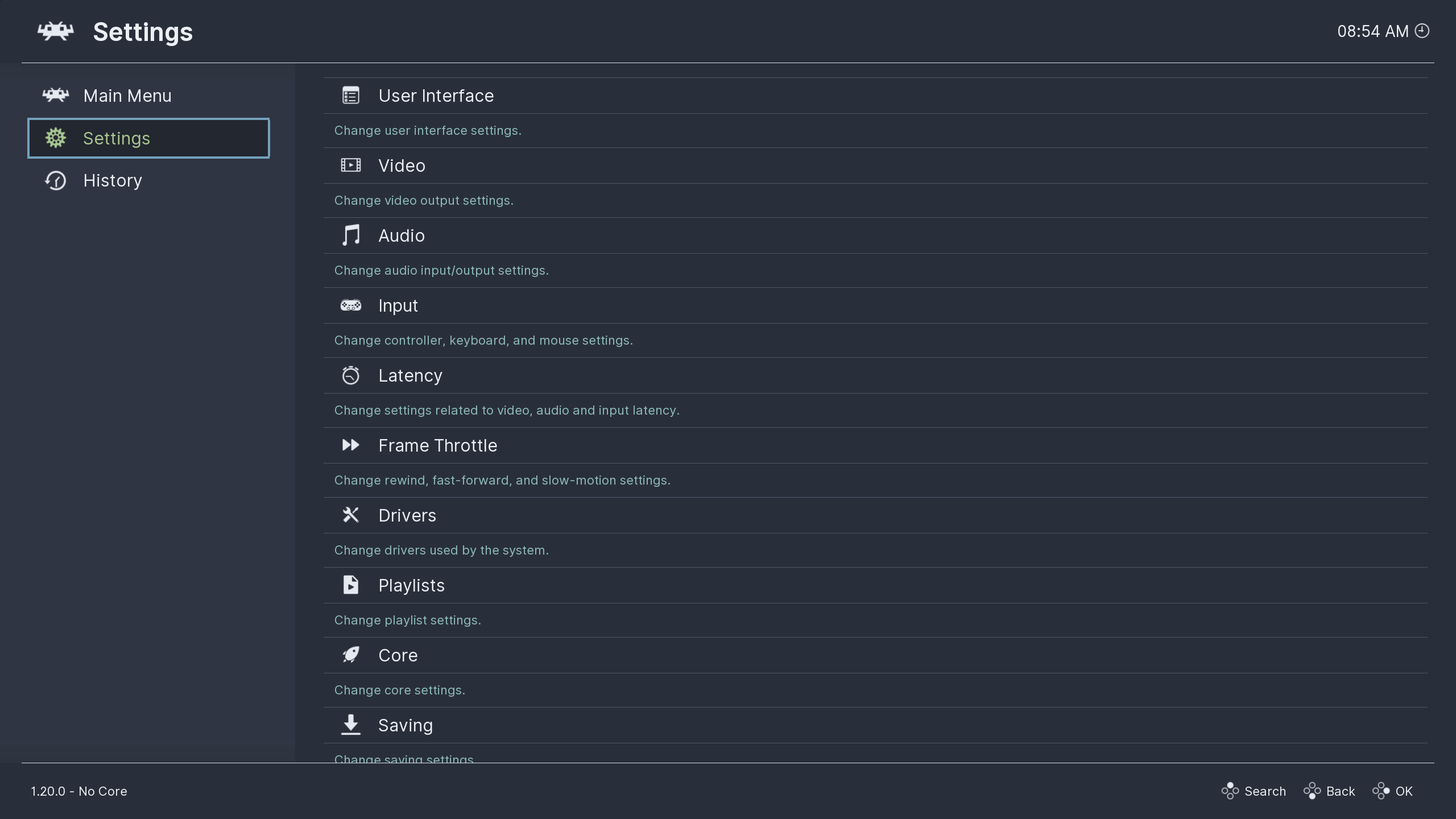Click the Audio music note icon

tap(351, 235)
